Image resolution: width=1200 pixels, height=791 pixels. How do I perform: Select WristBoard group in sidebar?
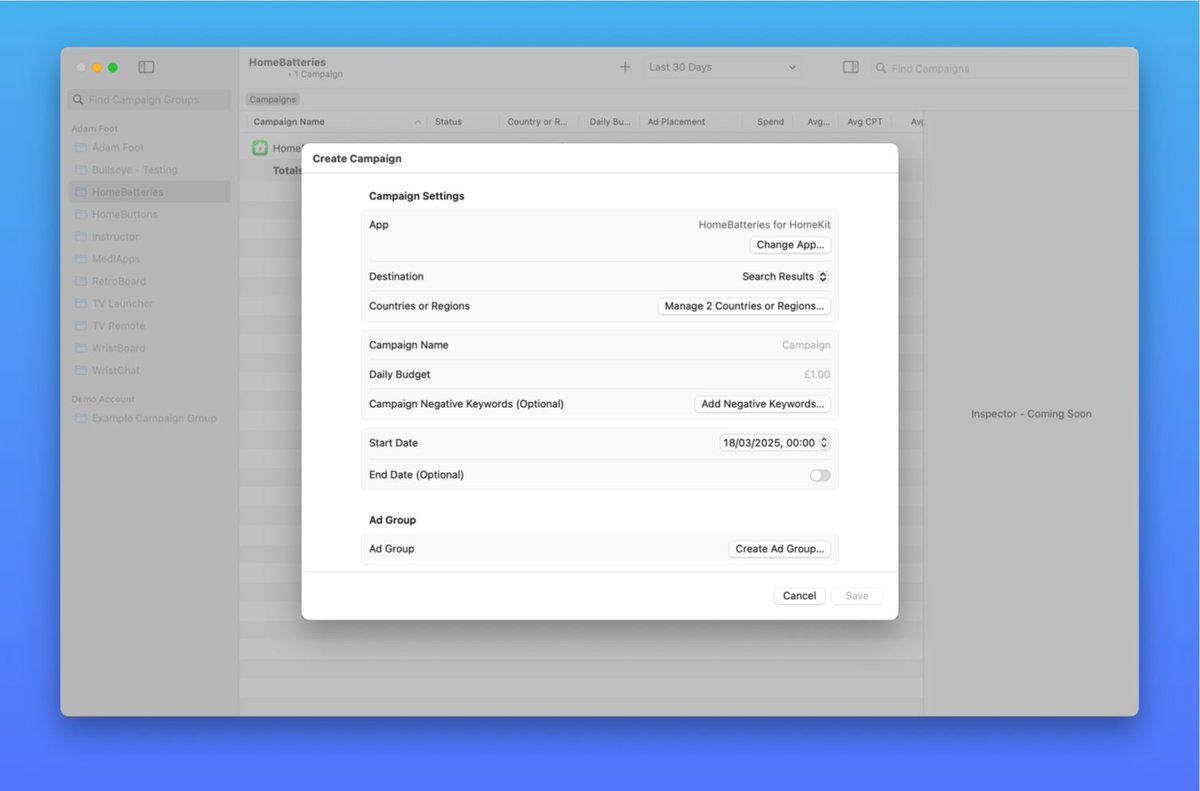149,348
